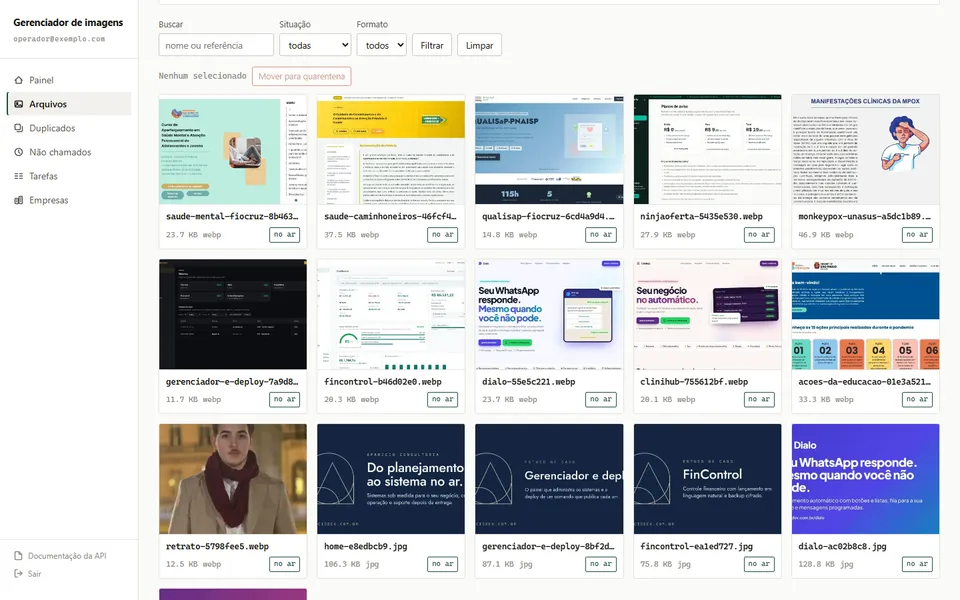Open the Não chamados clock icon
This screenshot has width=960, height=600.
tap(18, 152)
